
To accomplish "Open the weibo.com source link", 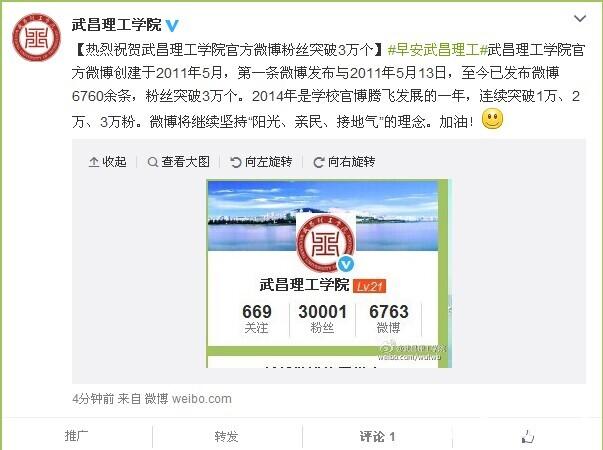I will coord(202,399).
